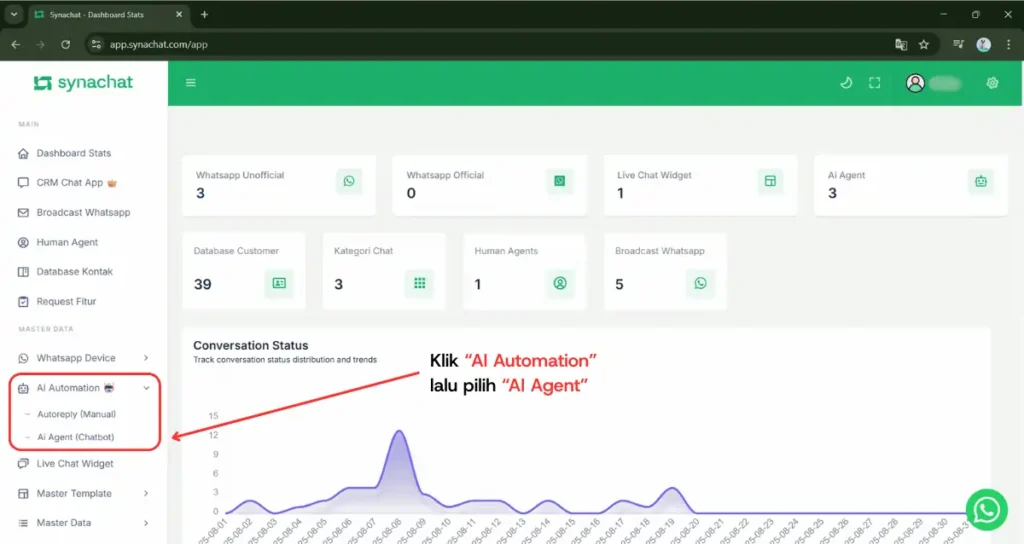The image size is (1024, 544).
Task: Click the "39" Database Customer value
Action: coord(202,284)
